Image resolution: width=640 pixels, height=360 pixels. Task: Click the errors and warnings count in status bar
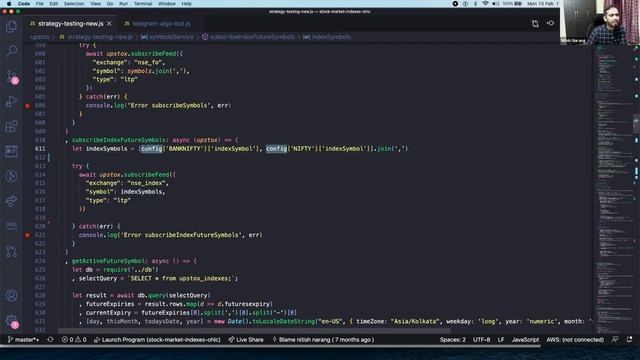pos(74,340)
